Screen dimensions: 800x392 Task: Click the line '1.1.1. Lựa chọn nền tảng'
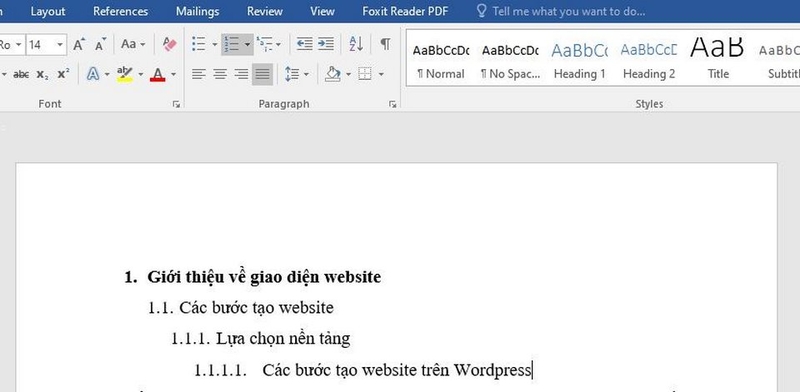pos(261,339)
